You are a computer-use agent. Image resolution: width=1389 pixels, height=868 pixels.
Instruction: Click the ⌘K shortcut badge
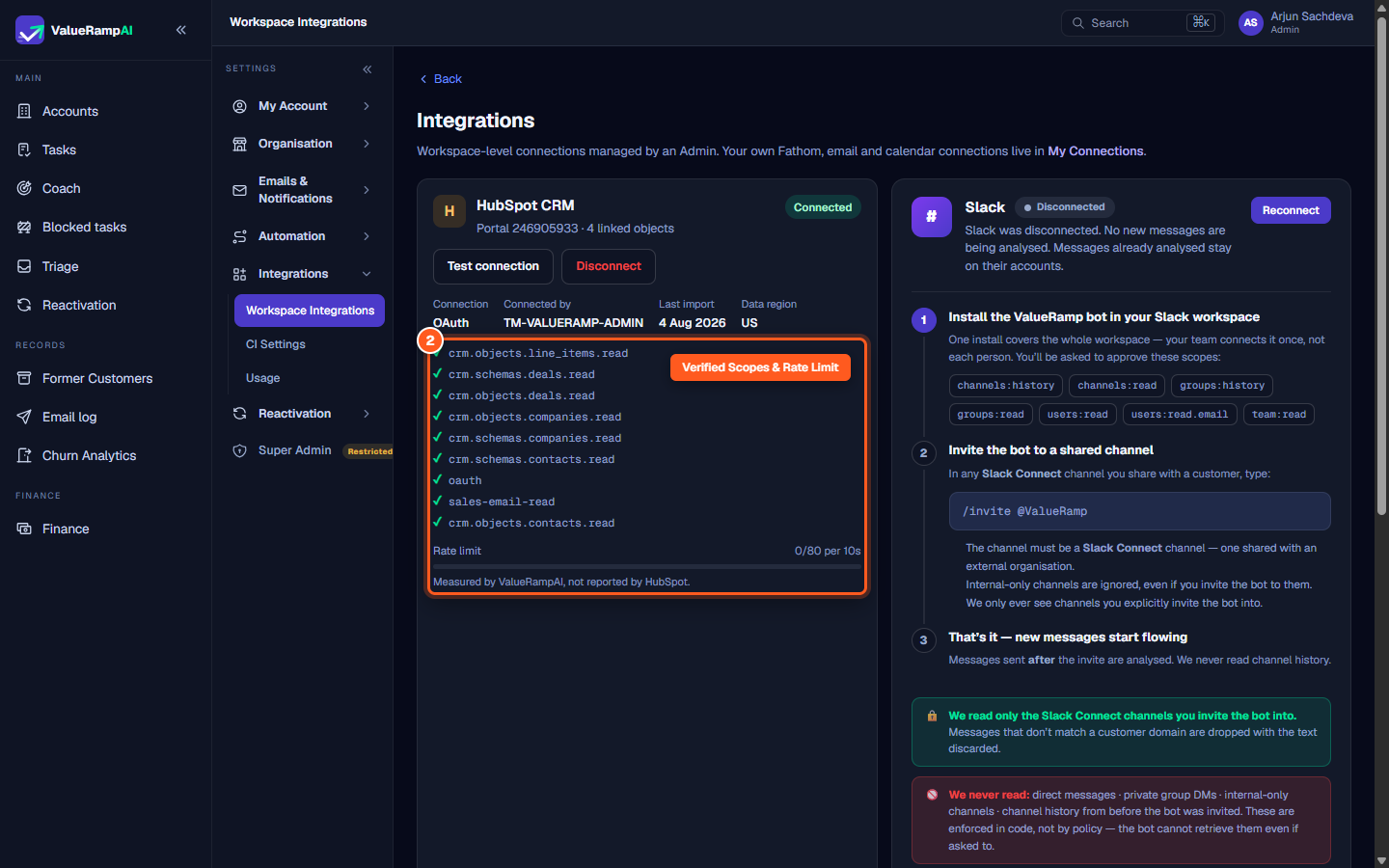point(1201,22)
